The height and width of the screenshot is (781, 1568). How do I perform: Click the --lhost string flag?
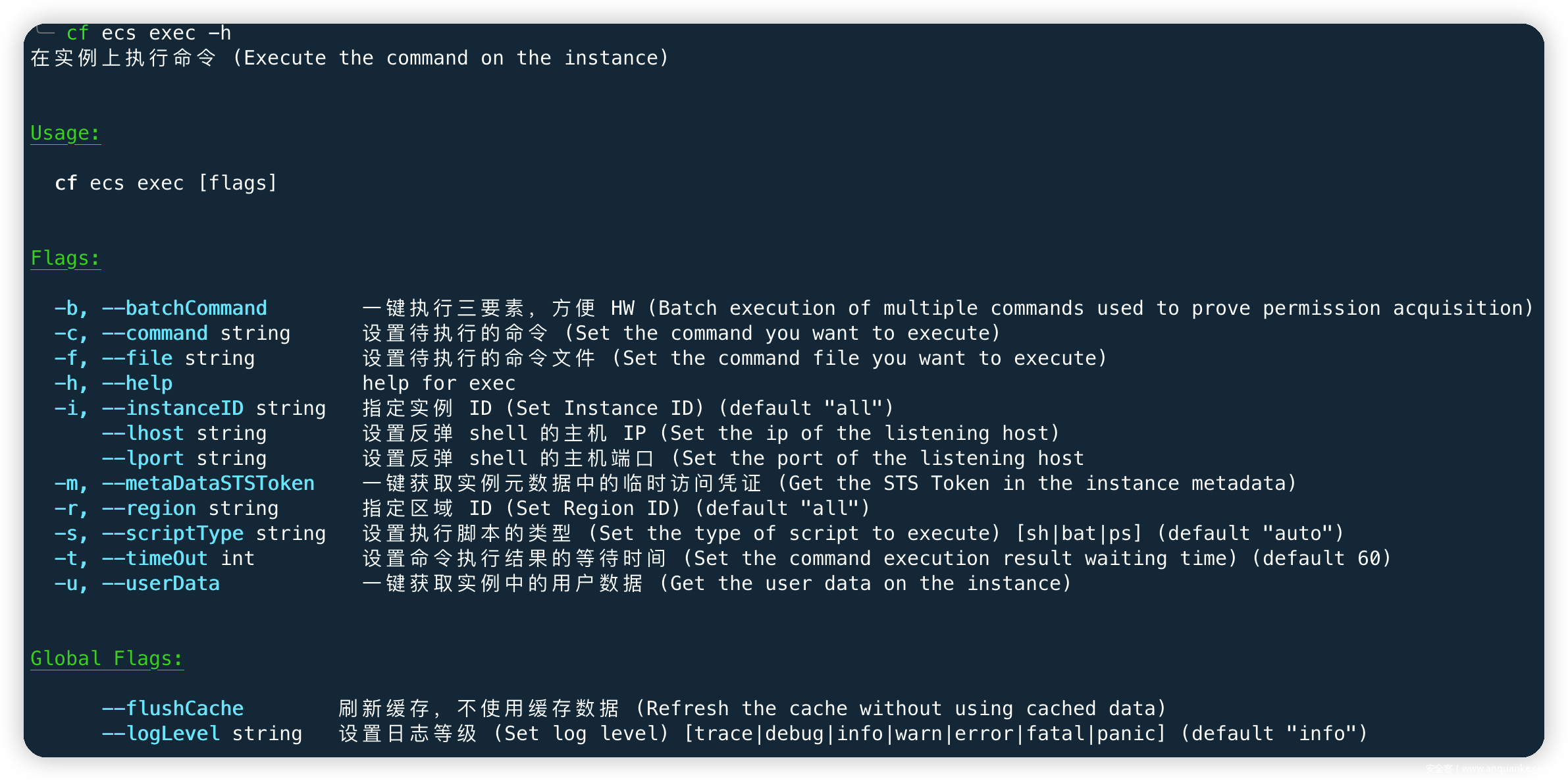click(x=184, y=433)
